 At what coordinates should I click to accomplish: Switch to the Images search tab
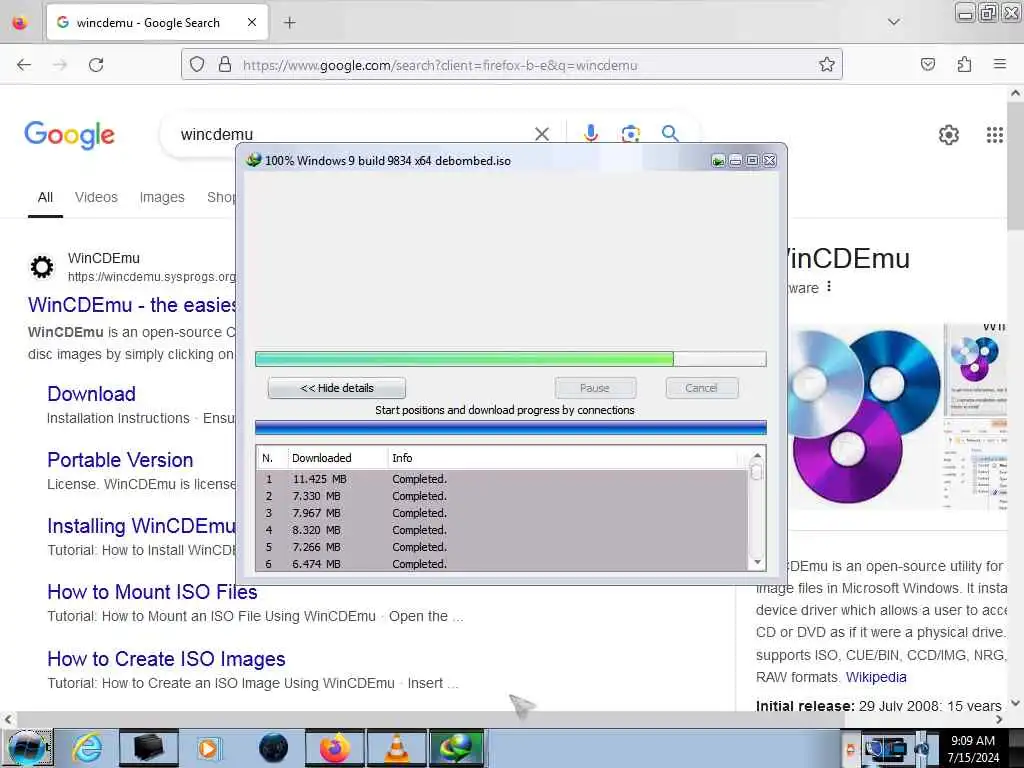(x=162, y=197)
